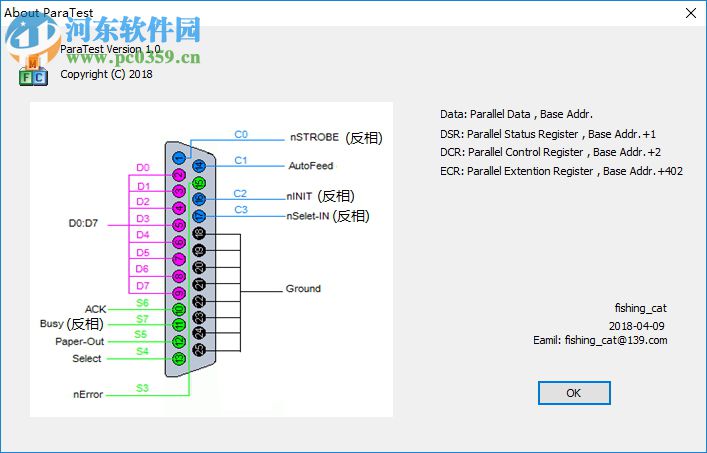This screenshot has height=453, width=707.
Task: Close the About ParaTest dialog
Action: pos(691,13)
